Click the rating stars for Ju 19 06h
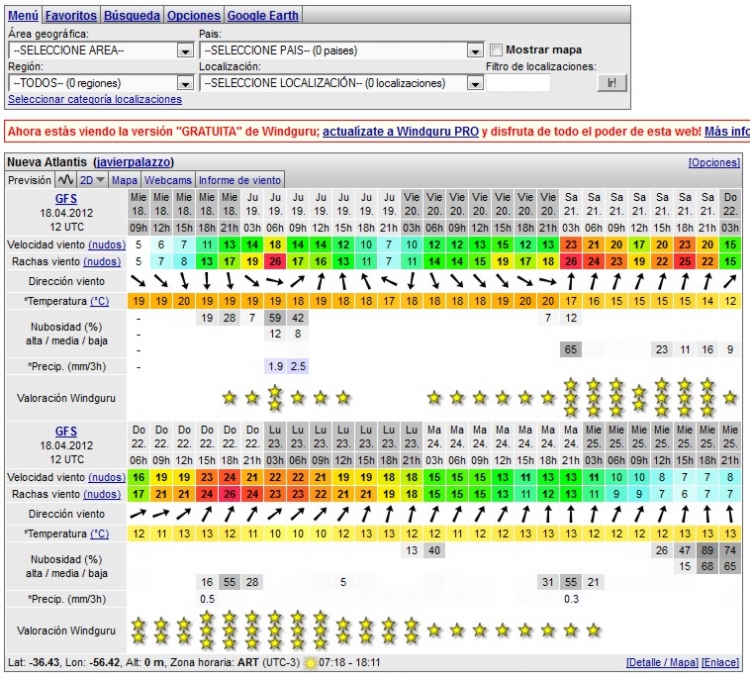 click(275, 398)
